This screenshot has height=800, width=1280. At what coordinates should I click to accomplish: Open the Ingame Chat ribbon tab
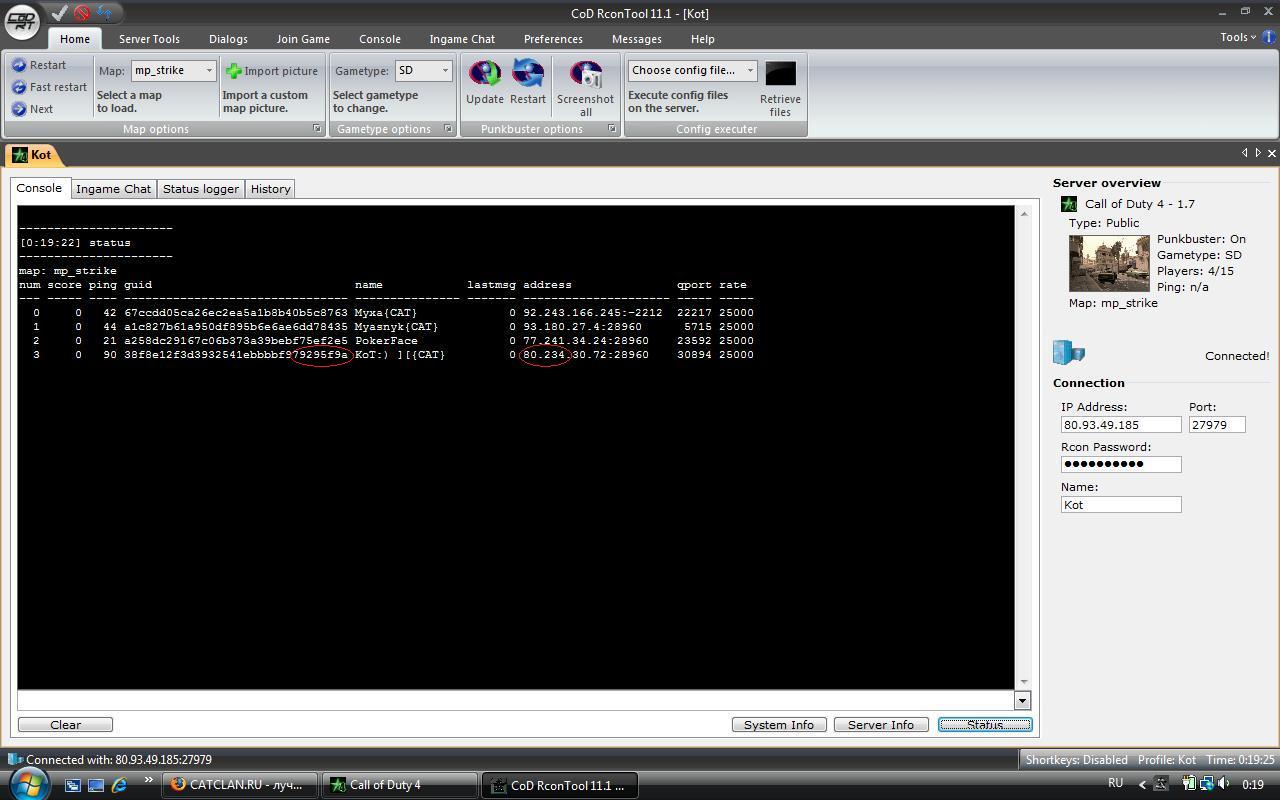click(462, 39)
